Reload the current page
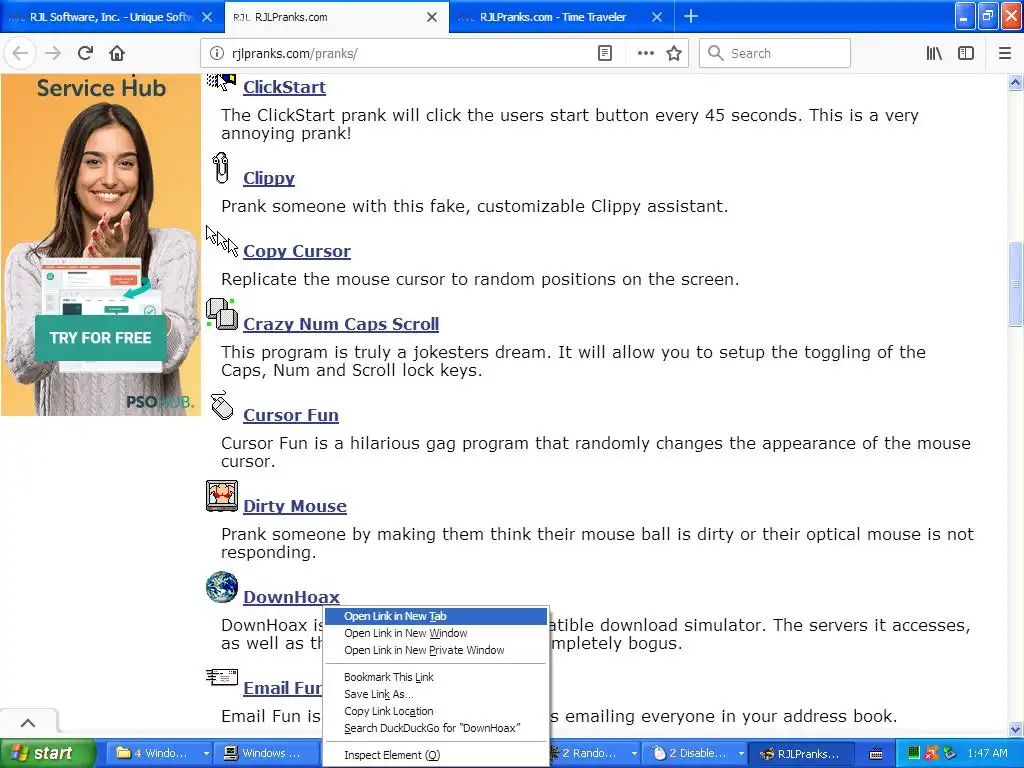Image resolution: width=1024 pixels, height=768 pixels. pos(85,54)
